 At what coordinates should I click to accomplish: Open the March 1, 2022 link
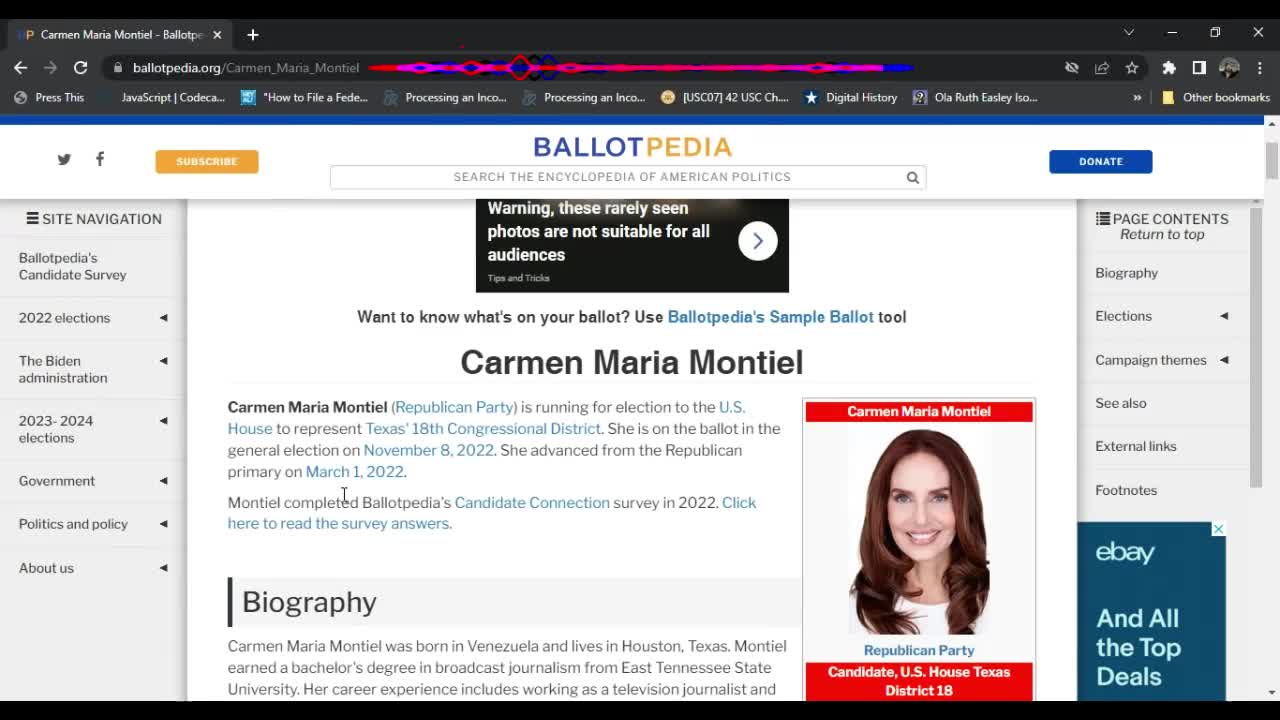tap(354, 471)
